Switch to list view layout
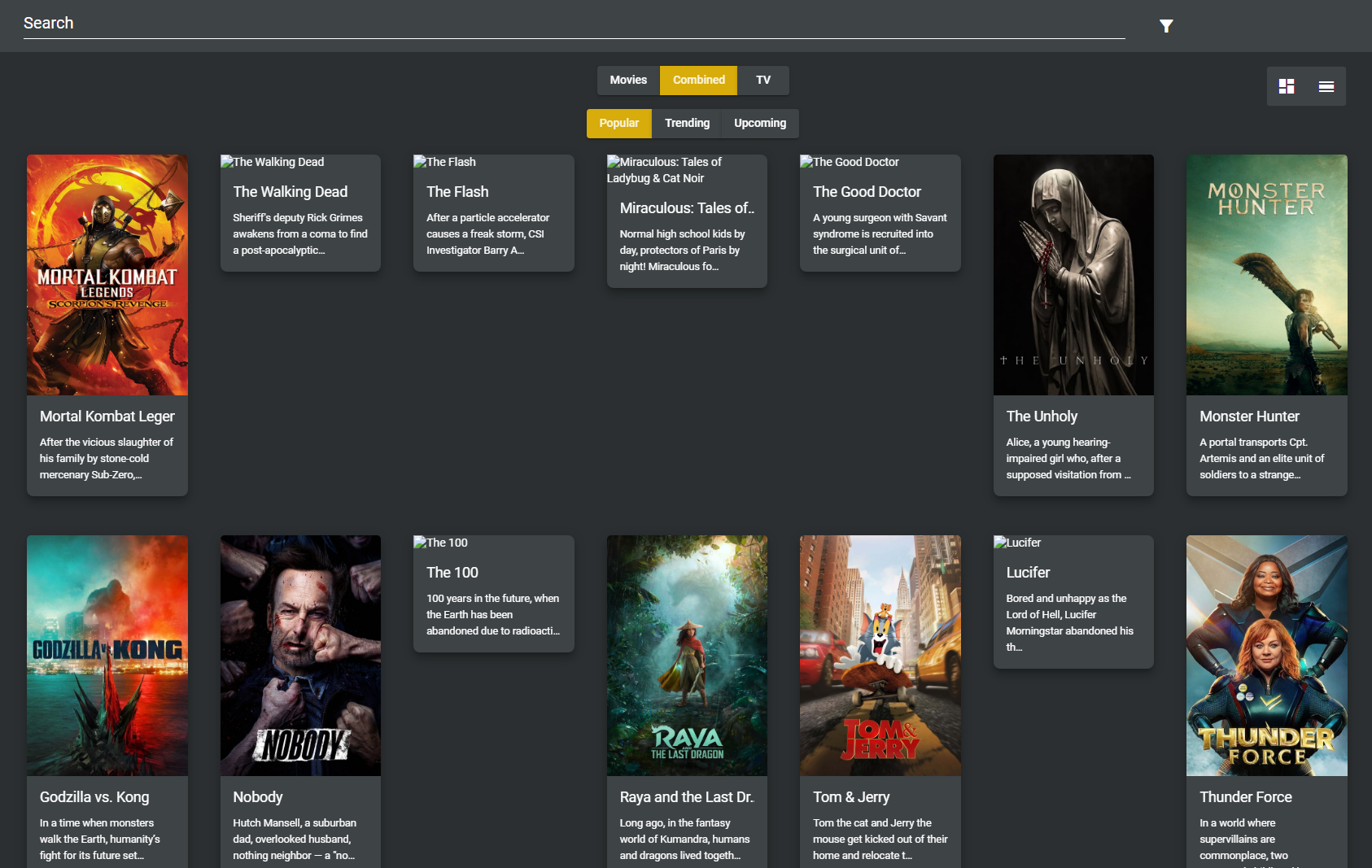 [x=1326, y=85]
